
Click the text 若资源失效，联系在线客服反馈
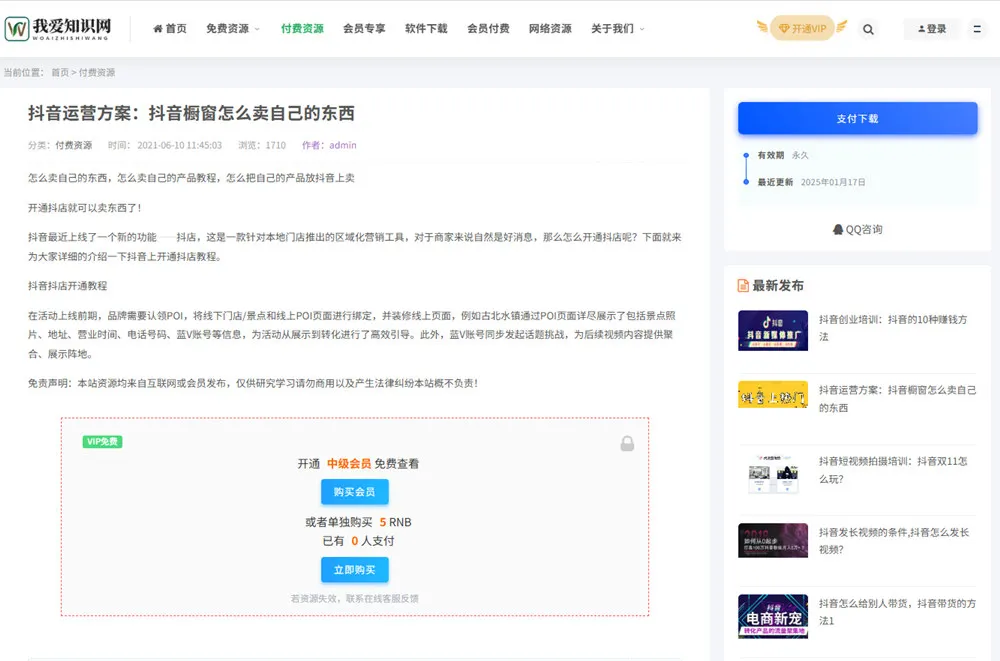point(355,598)
